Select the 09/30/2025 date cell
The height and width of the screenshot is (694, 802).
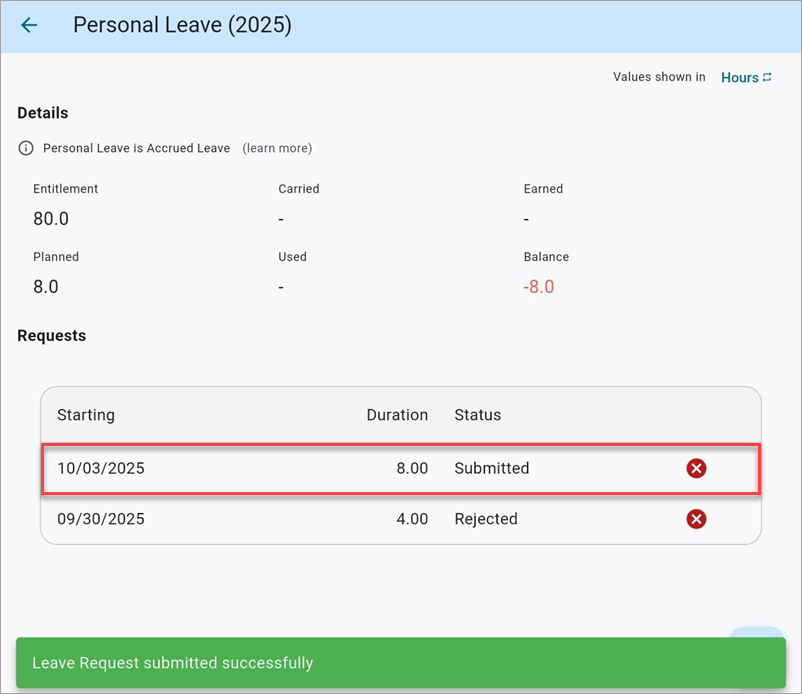[x=100, y=519]
